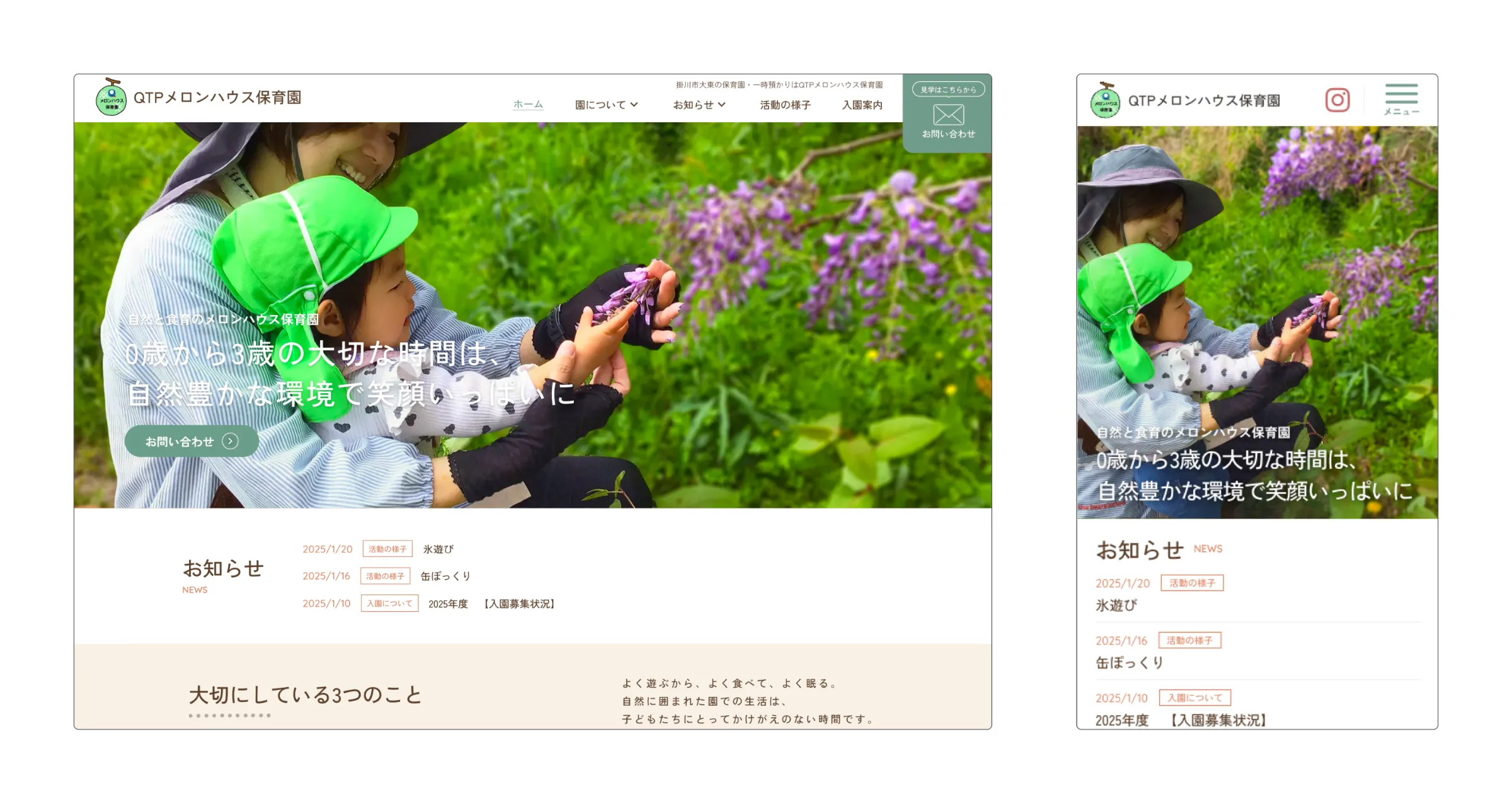Open the Instagram icon in mobile header
Screen dimensions: 1512x804
[1337, 100]
